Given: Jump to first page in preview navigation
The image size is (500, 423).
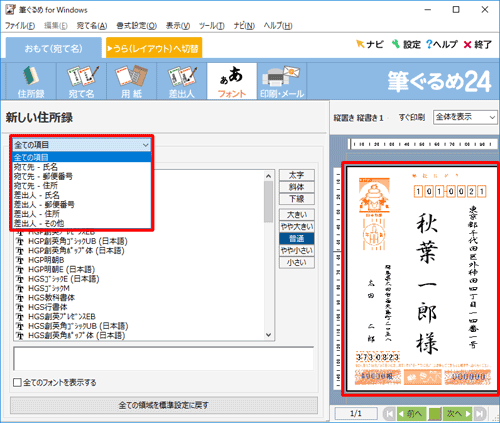Looking at the screenshot, I should click(389, 414).
